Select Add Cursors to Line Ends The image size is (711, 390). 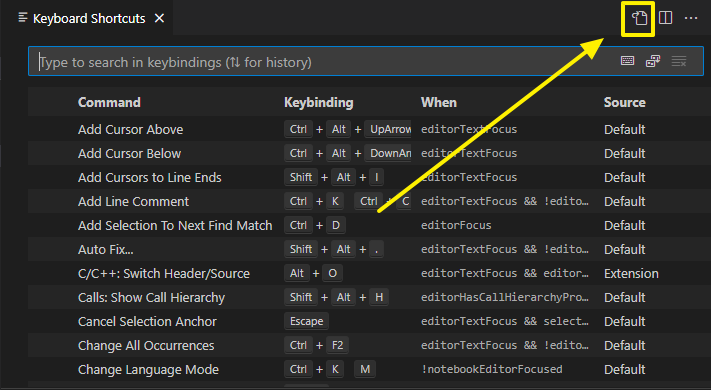(x=150, y=177)
